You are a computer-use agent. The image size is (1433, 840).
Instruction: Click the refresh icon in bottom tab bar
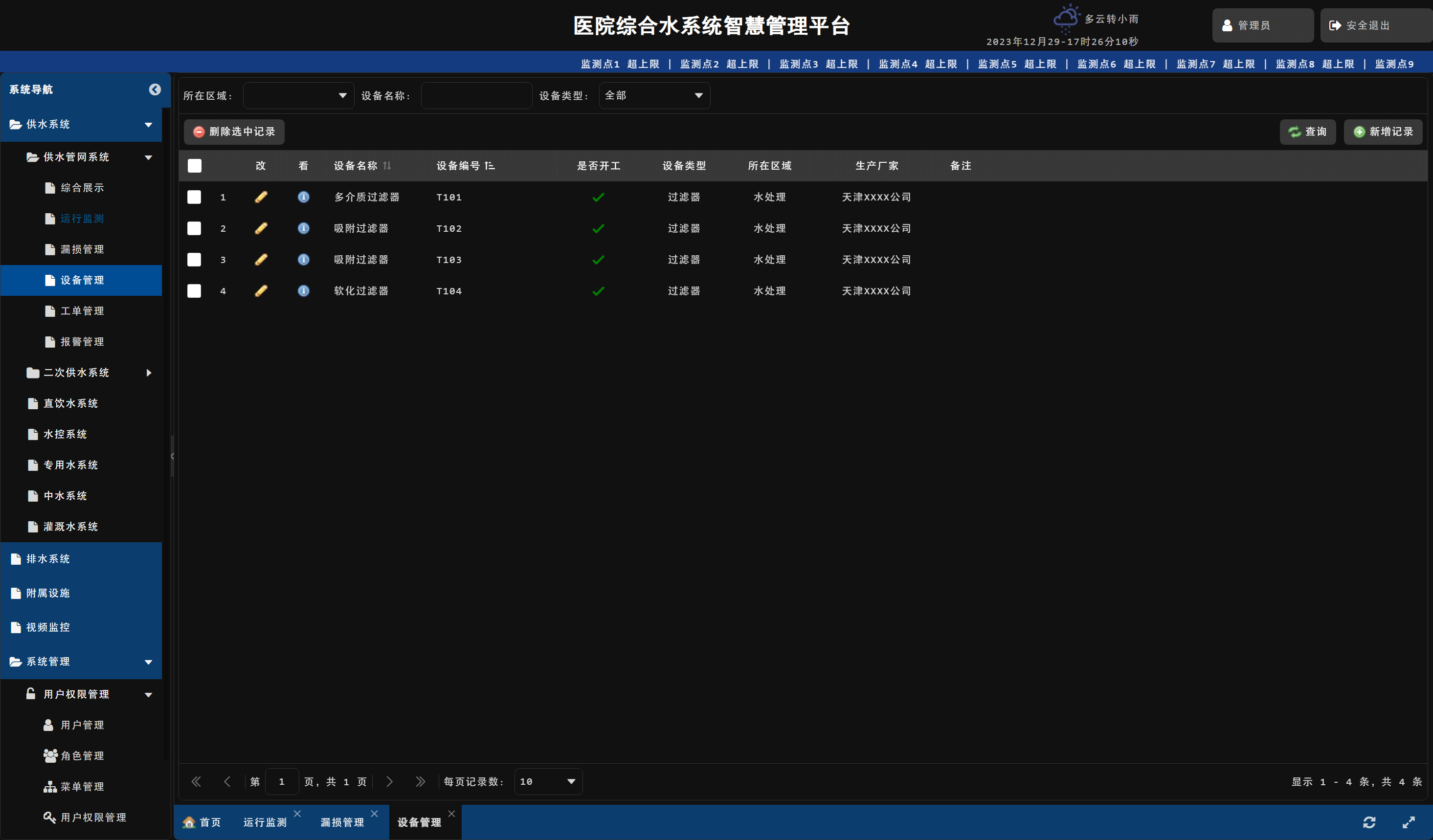(x=1369, y=822)
